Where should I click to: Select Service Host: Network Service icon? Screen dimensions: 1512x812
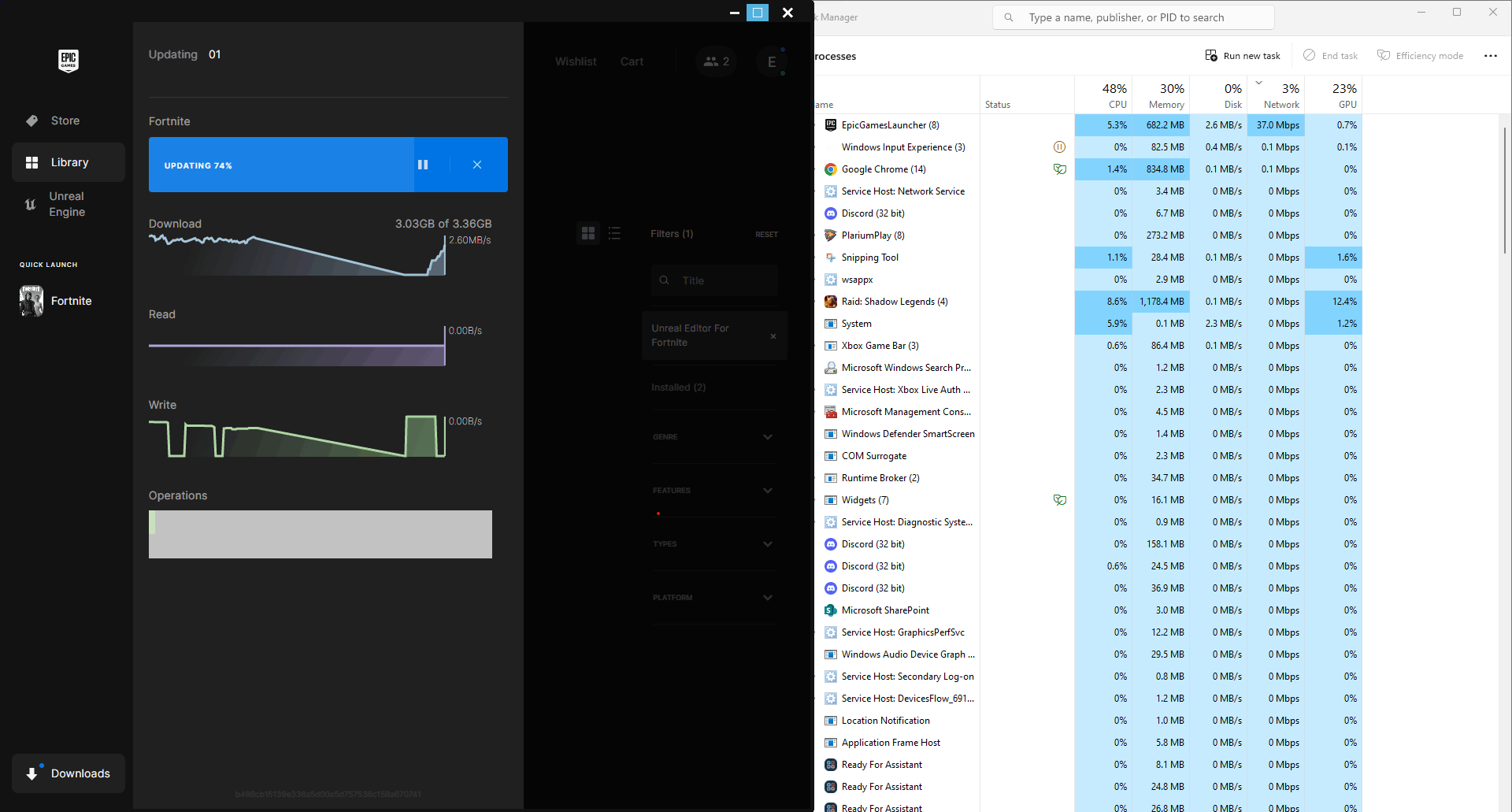coord(830,191)
